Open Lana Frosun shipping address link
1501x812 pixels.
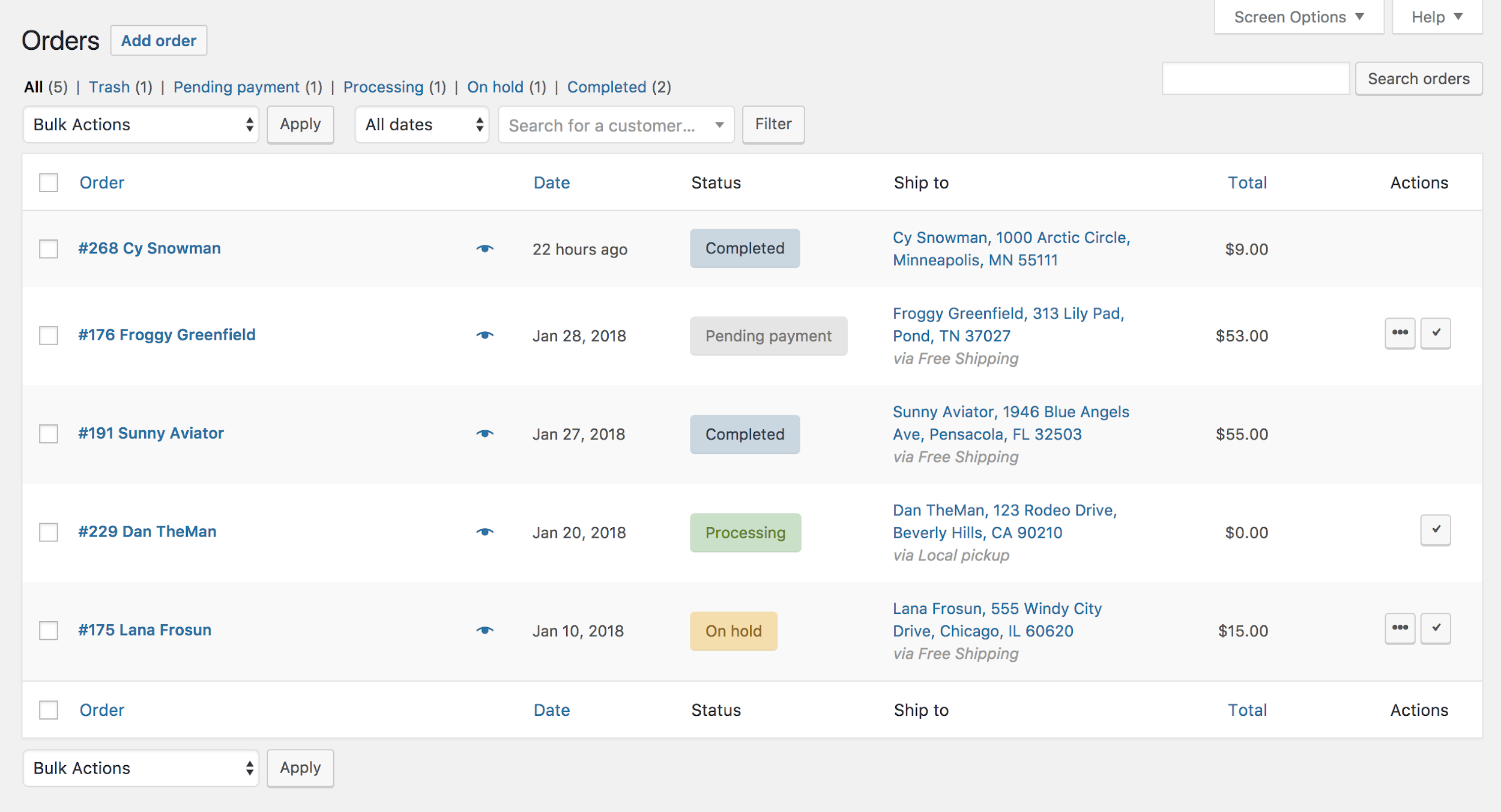(x=997, y=620)
